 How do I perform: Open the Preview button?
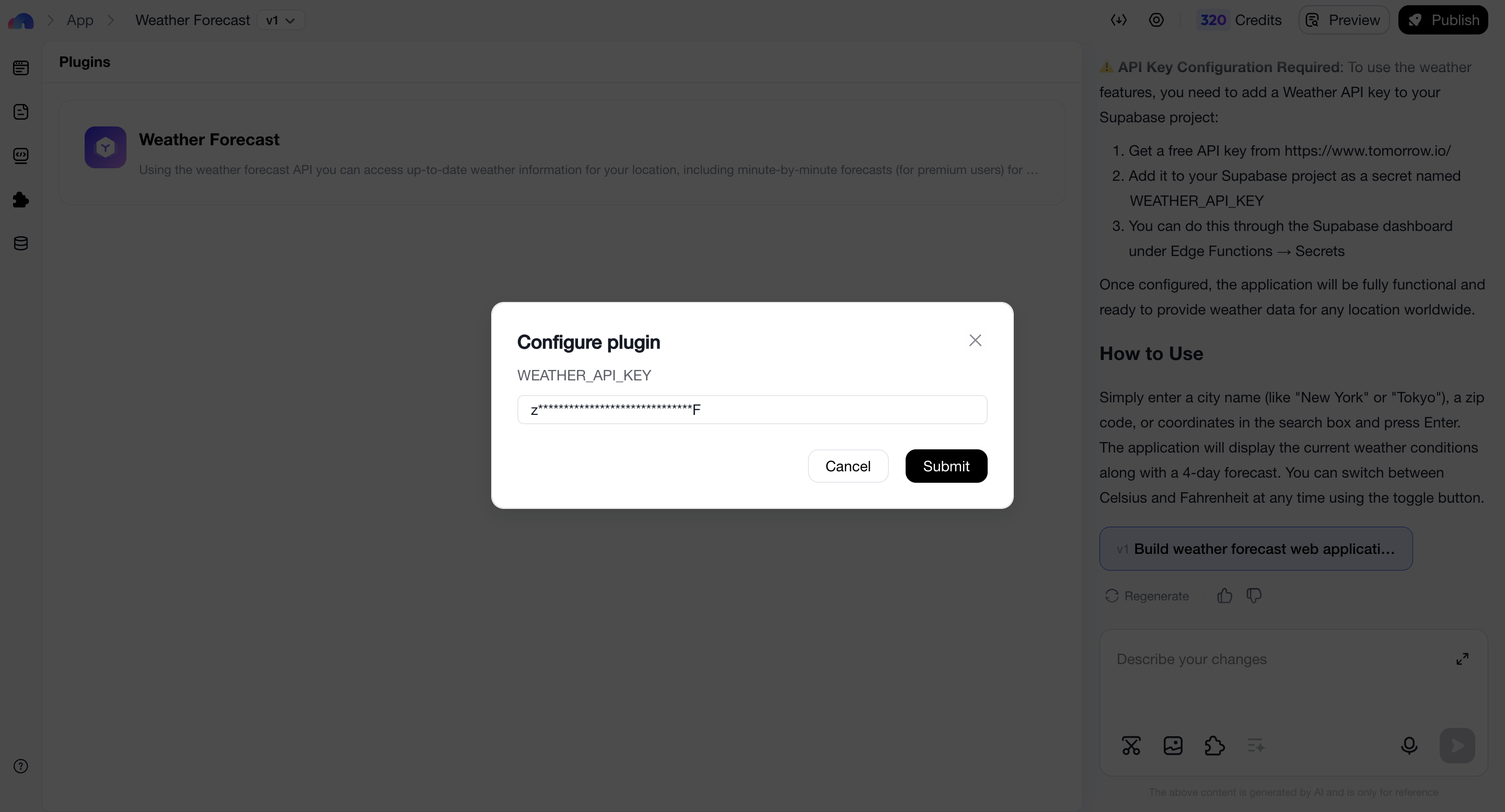point(1343,20)
